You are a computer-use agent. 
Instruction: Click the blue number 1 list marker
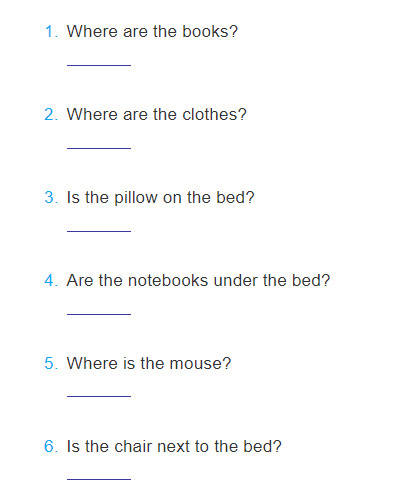tap(51, 32)
